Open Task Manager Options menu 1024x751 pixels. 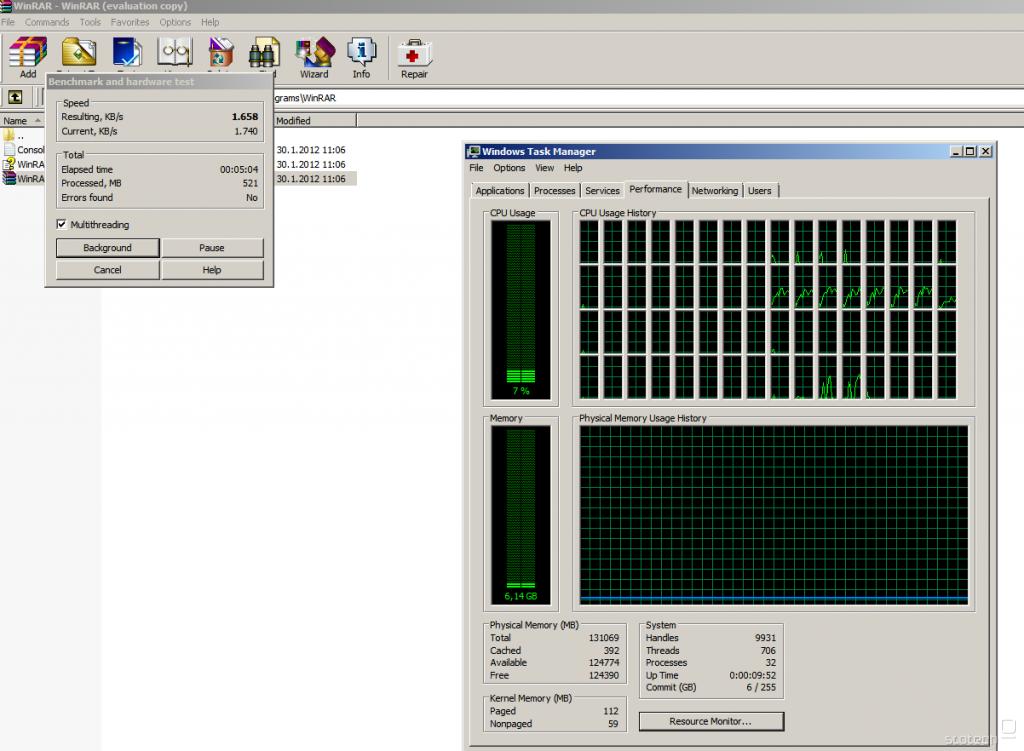point(509,168)
